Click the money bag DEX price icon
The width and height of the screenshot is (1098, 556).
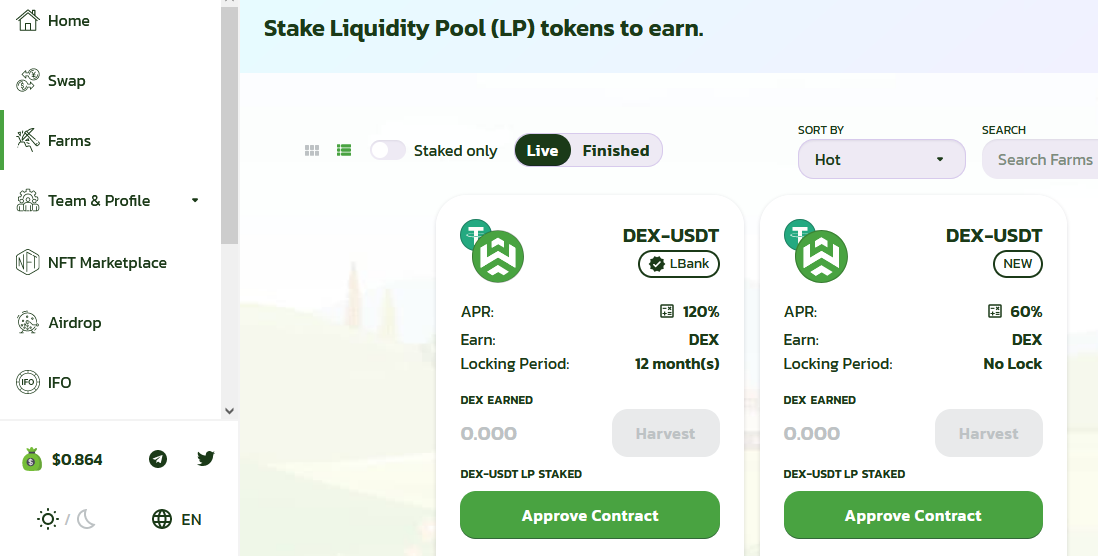point(32,459)
